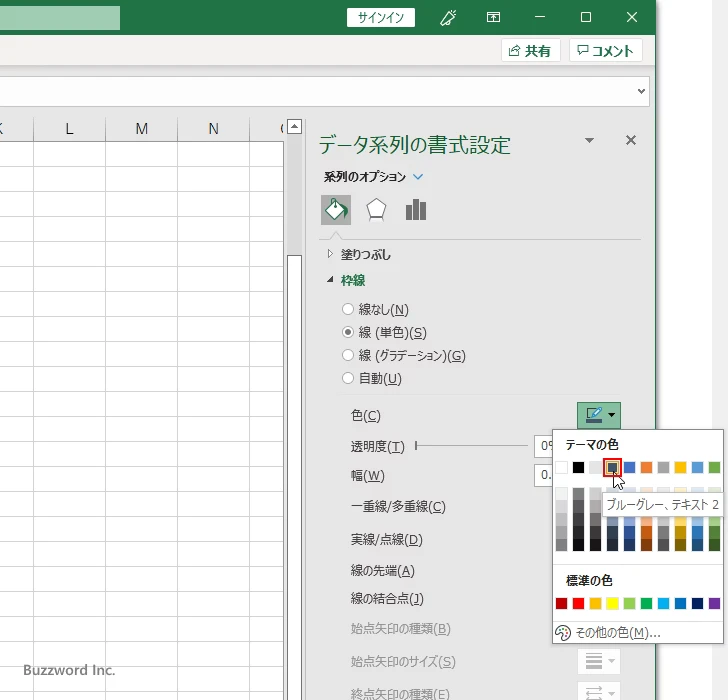Click the 一重線/多重線(C) label
Screen dimensions: 728x700
(398, 506)
